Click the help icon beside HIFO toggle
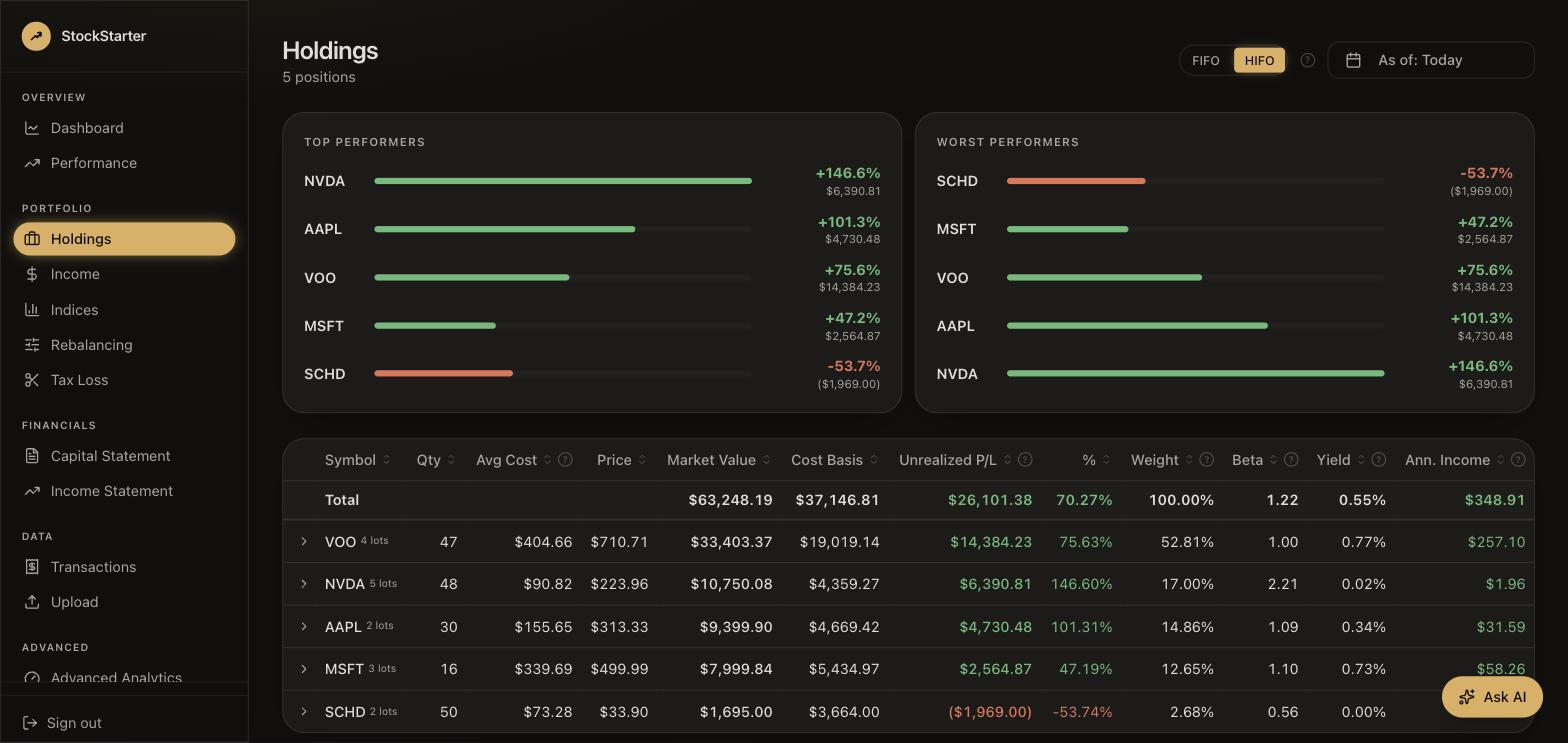Screen dimensions: 1568x743 1307,60
